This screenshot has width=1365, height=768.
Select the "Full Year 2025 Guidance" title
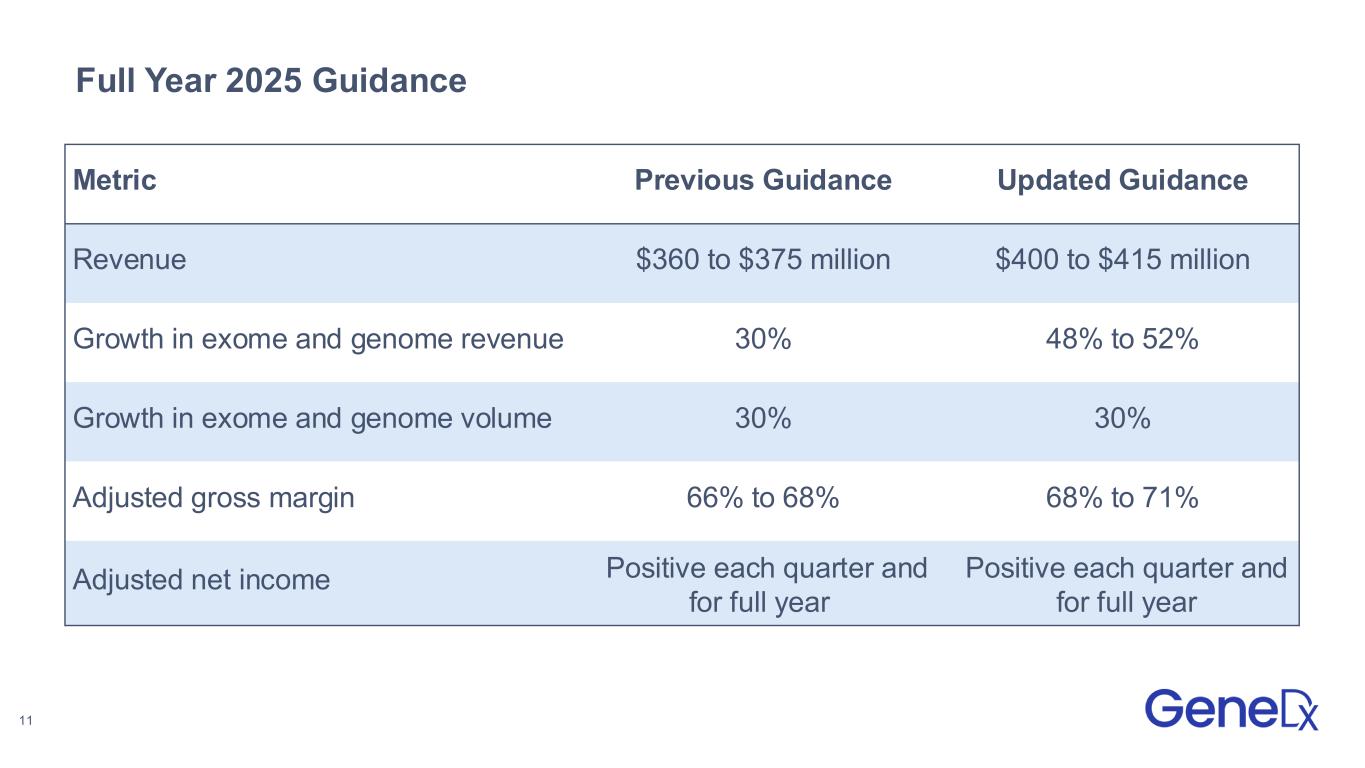point(271,81)
